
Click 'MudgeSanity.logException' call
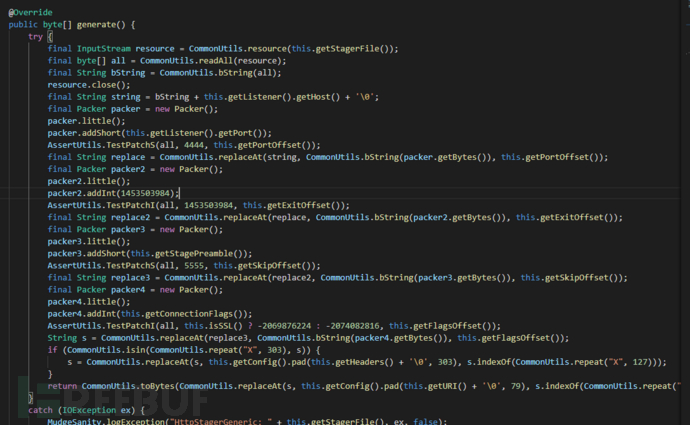[x=106, y=421]
